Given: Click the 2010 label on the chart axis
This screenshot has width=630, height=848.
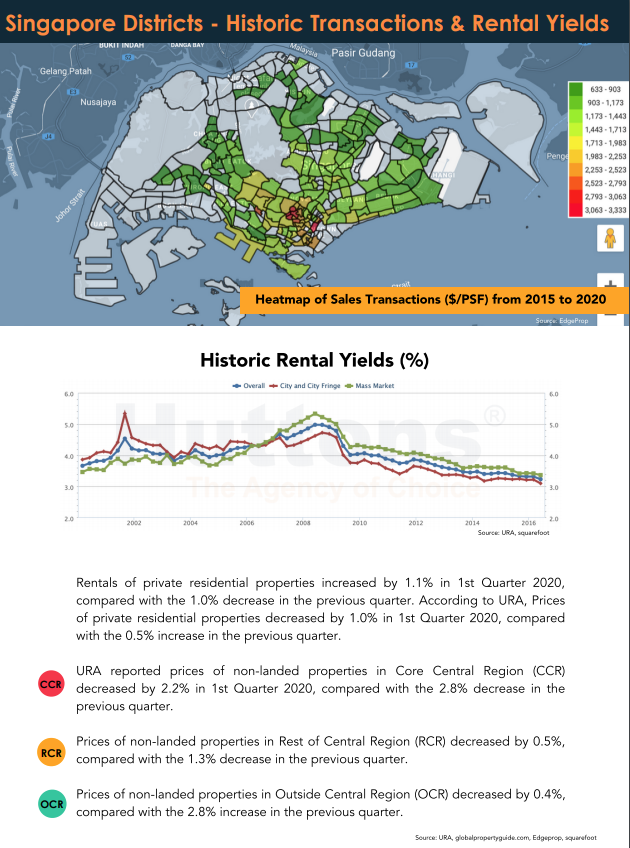Looking at the screenshot, I should pyautogui.click(x=360, y=523).
